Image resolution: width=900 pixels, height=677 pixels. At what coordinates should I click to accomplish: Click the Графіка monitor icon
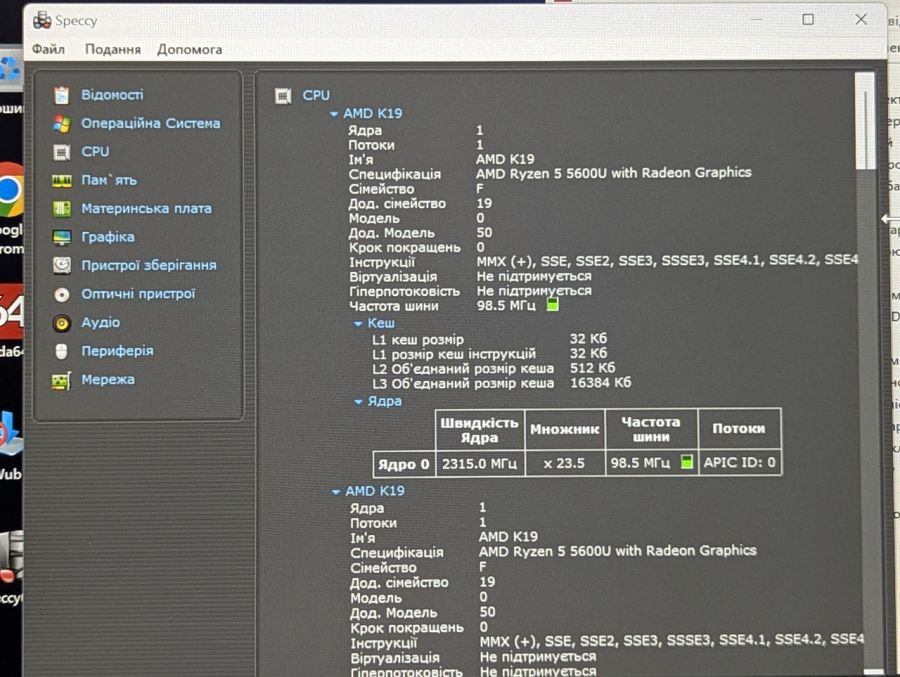(x=61, y=237)
